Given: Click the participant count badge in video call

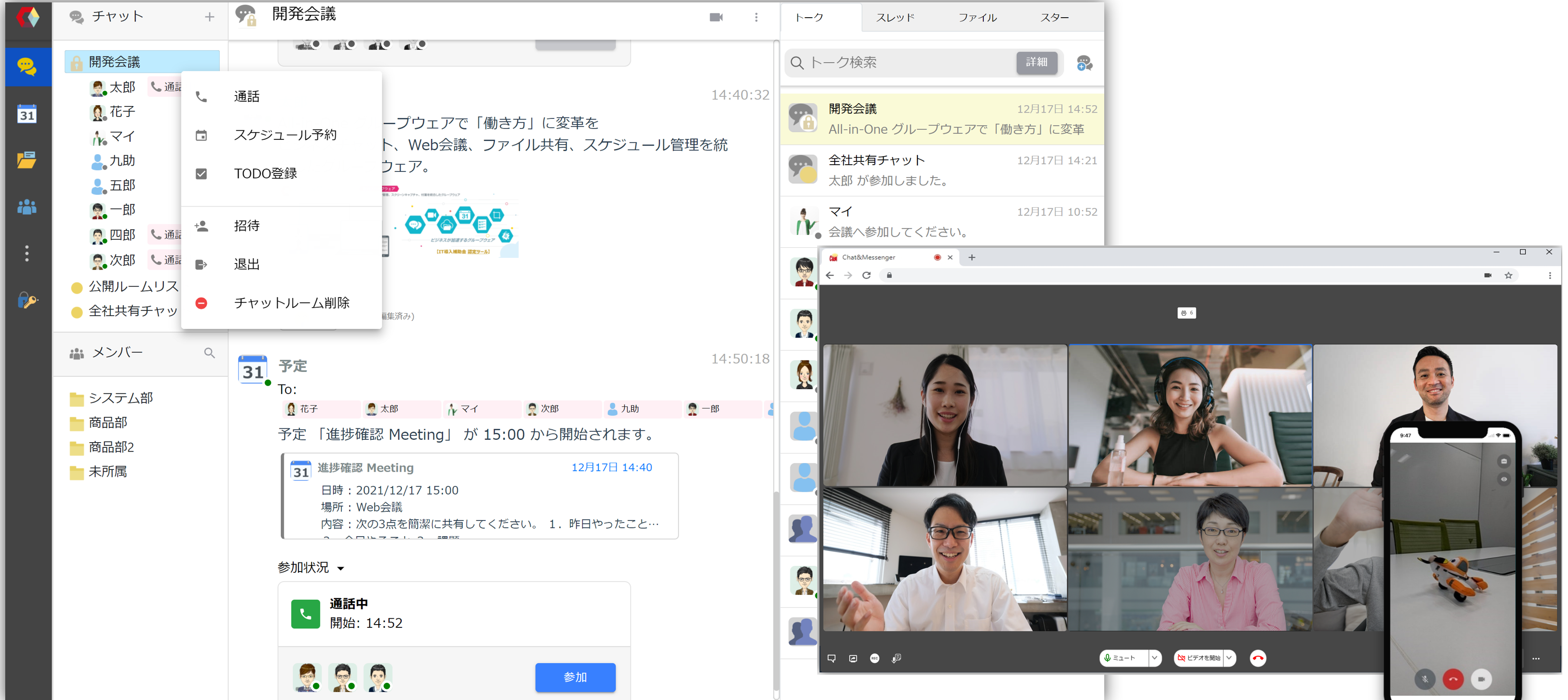Looking at the screenshot, I should coord(1186,313).
